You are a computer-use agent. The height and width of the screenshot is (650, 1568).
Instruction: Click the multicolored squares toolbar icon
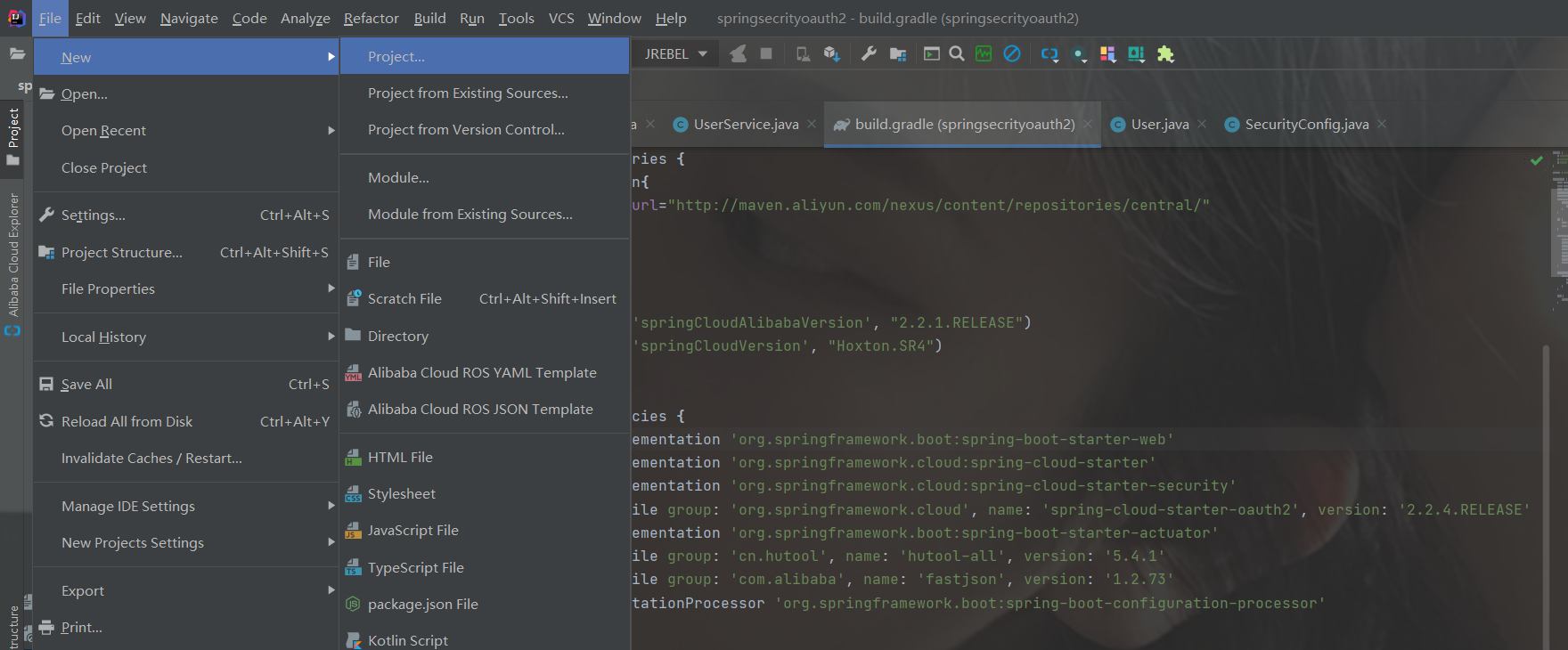[x=1108, y=54]
